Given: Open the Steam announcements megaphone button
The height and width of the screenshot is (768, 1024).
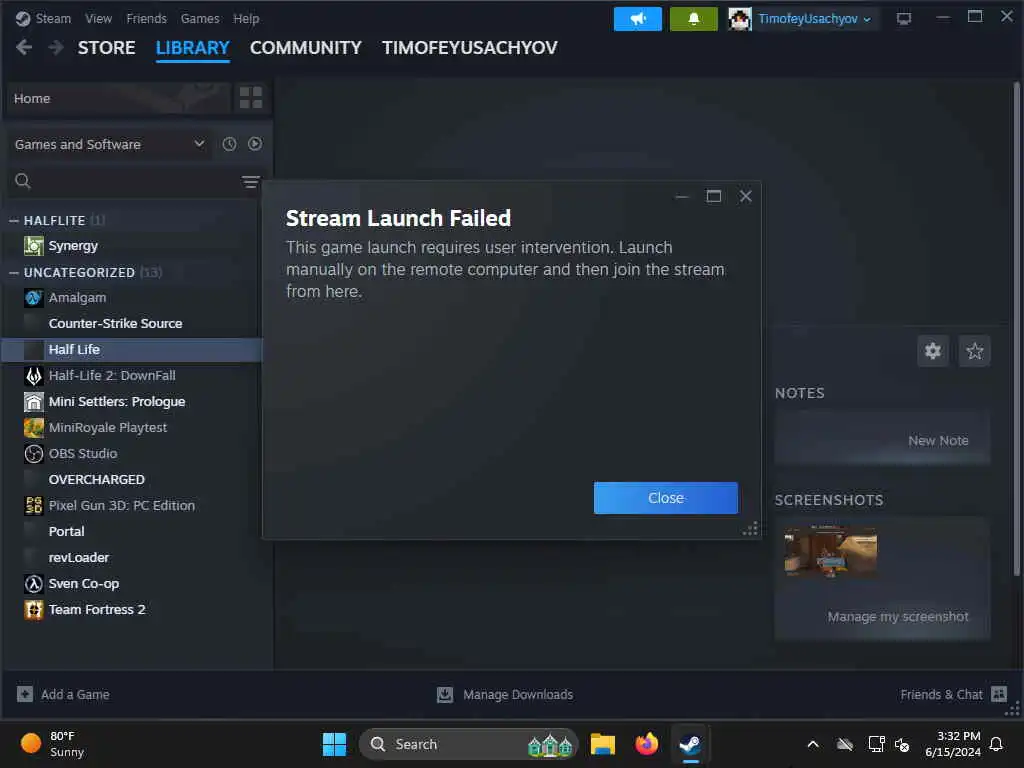Looking at the screenshot, I should point(637,19).
